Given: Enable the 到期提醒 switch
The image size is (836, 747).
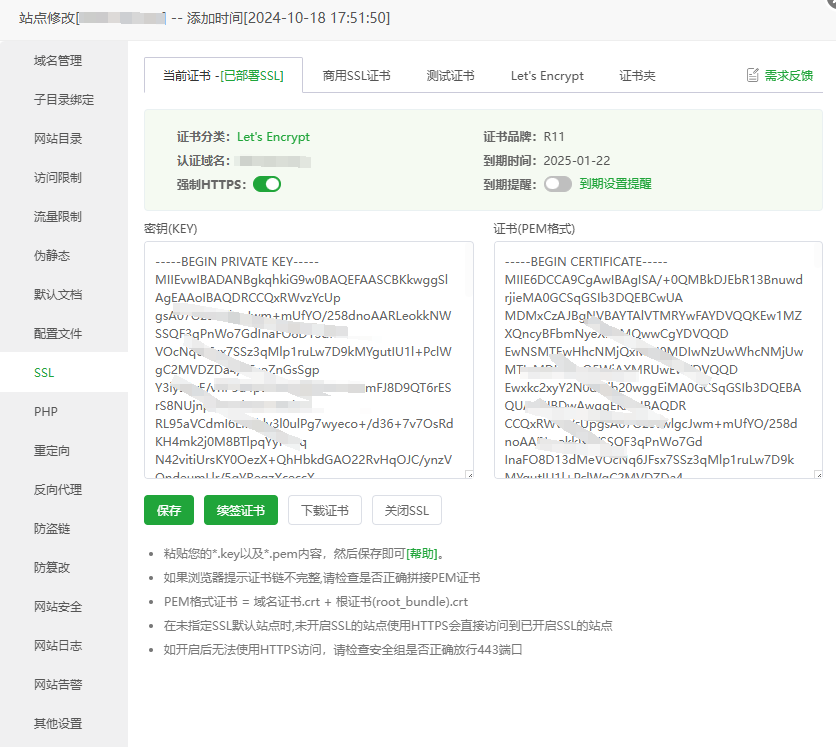Looking at the screenshot, I should click(558, 184).
